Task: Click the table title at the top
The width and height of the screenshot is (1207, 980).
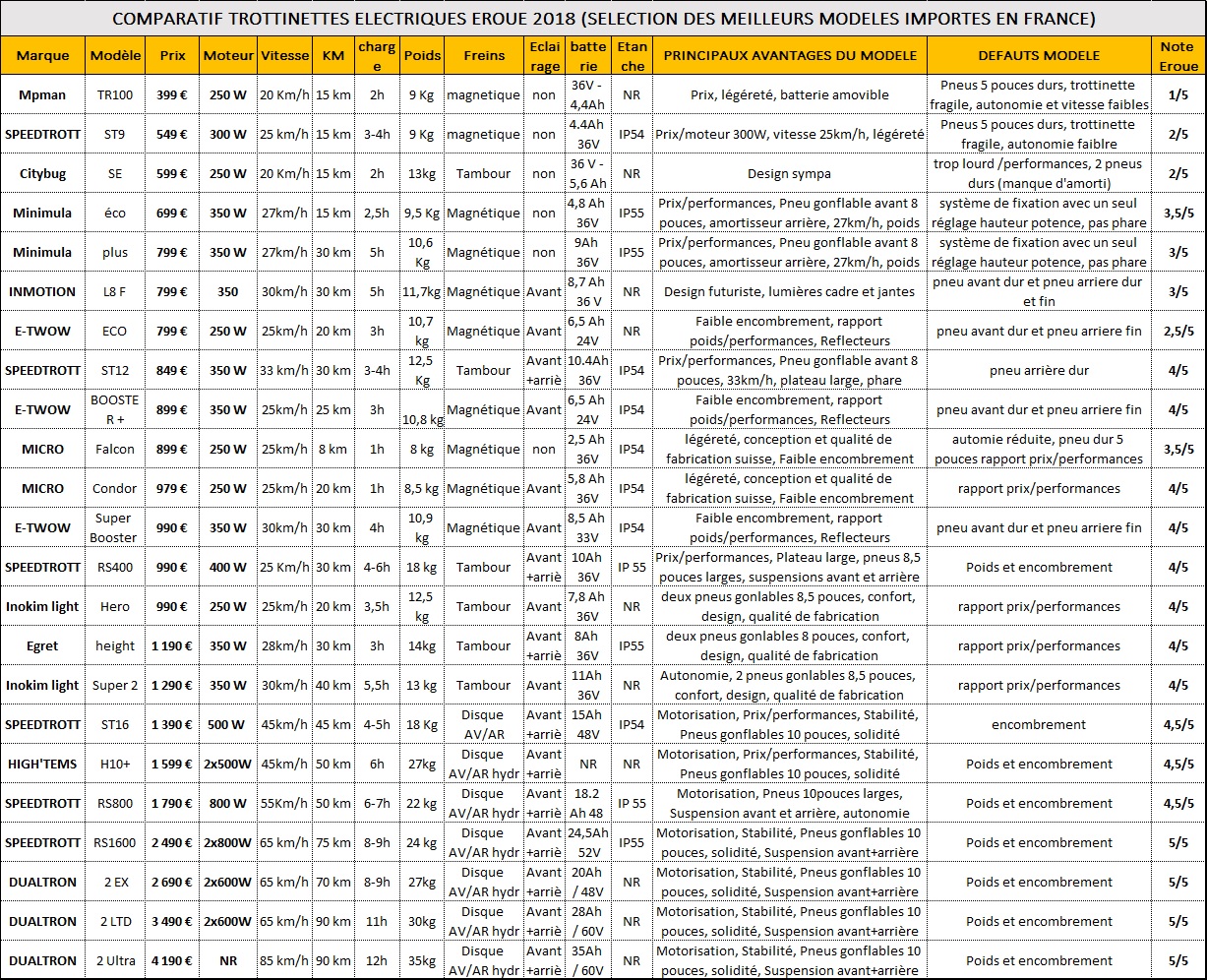Action: tap(603, 19)
